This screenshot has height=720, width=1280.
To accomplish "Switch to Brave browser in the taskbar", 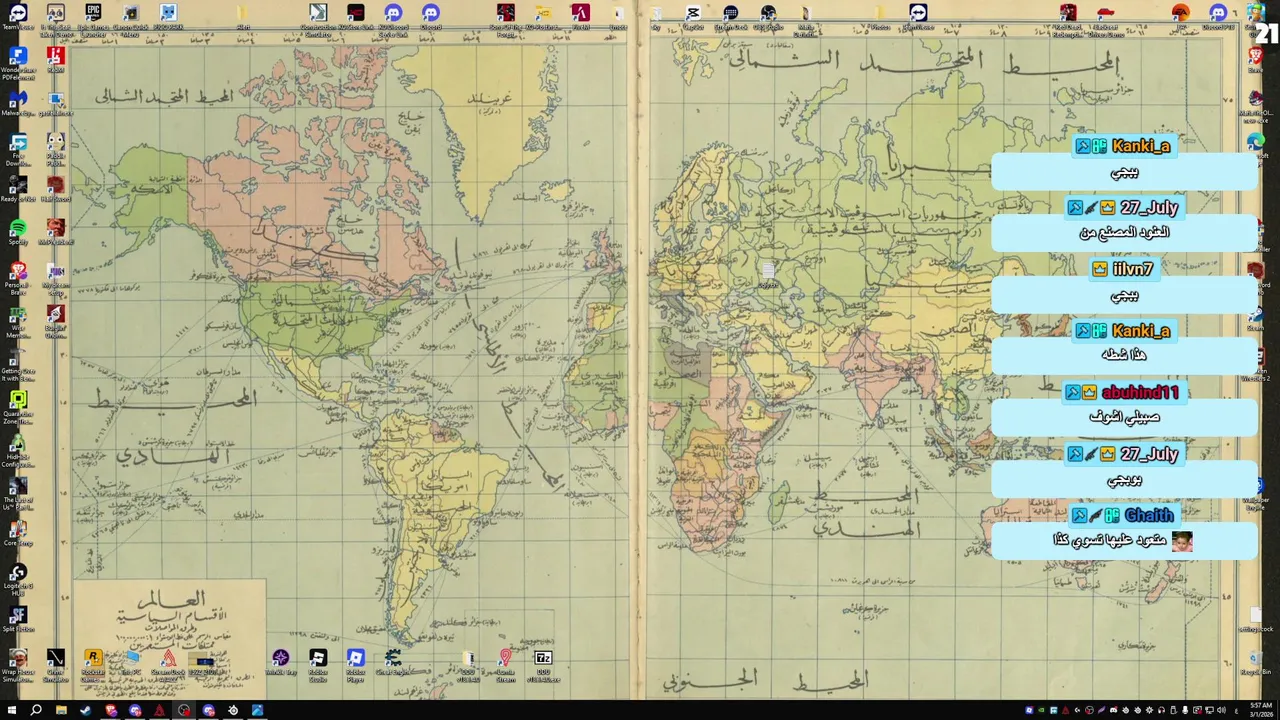I will (x=111, y=710).
